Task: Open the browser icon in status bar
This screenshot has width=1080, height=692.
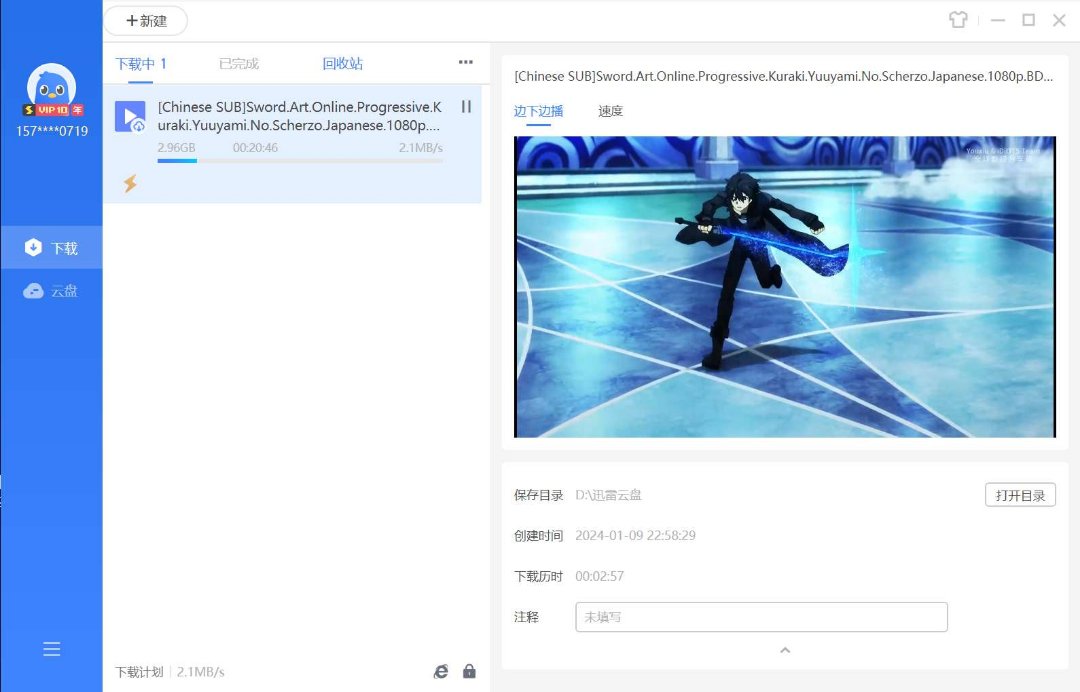Action: pyautogui.click(x=441, y=672)
